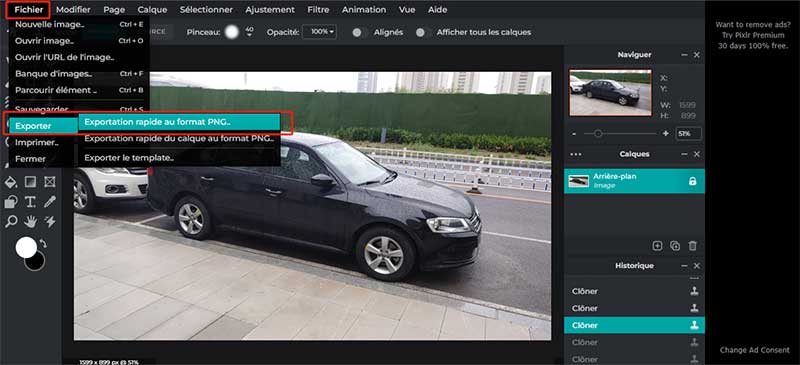The width and height of the screenshot is (800, 365).
Task: Open the Aide menu
Action: 437,10
